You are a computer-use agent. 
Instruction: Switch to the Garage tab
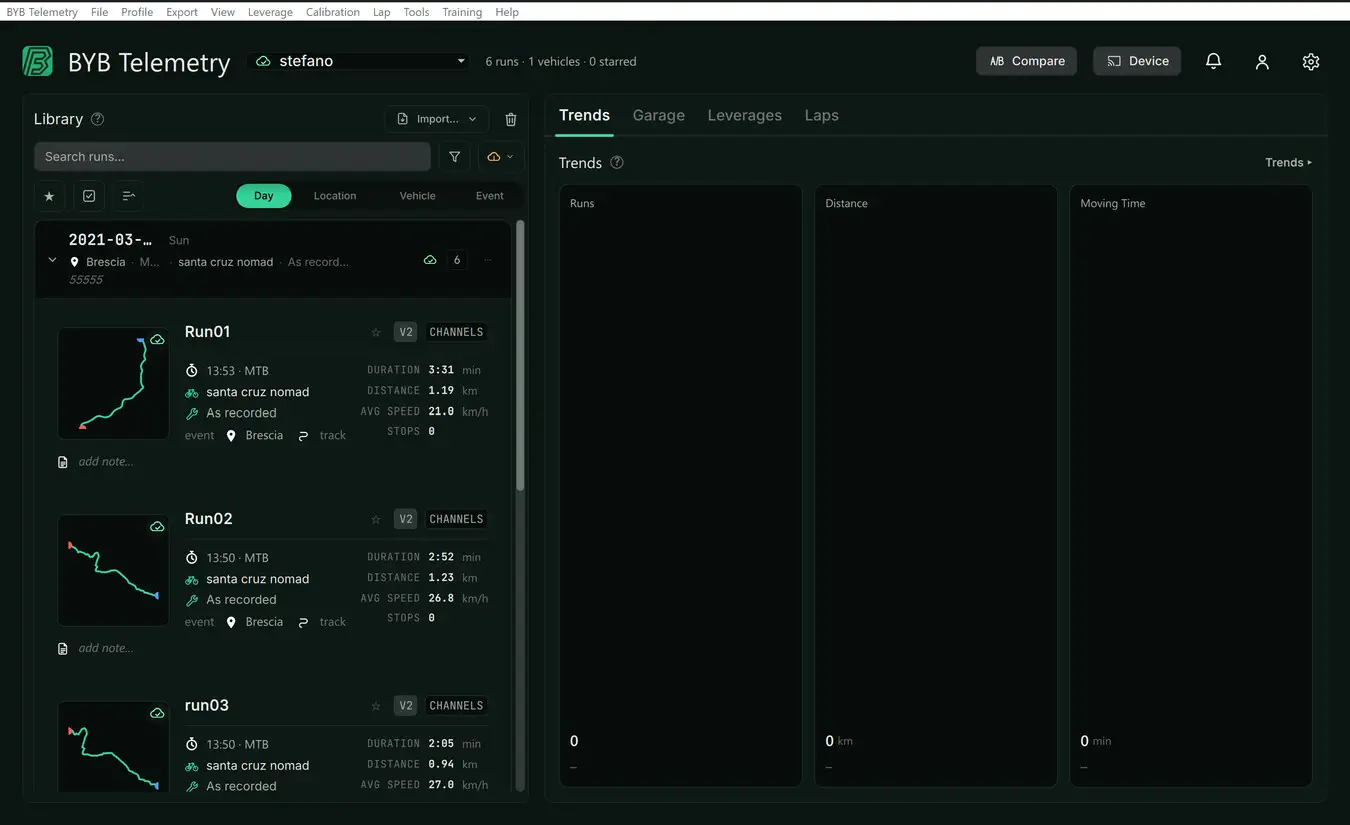pyautogui.click(x=658, y=115)
